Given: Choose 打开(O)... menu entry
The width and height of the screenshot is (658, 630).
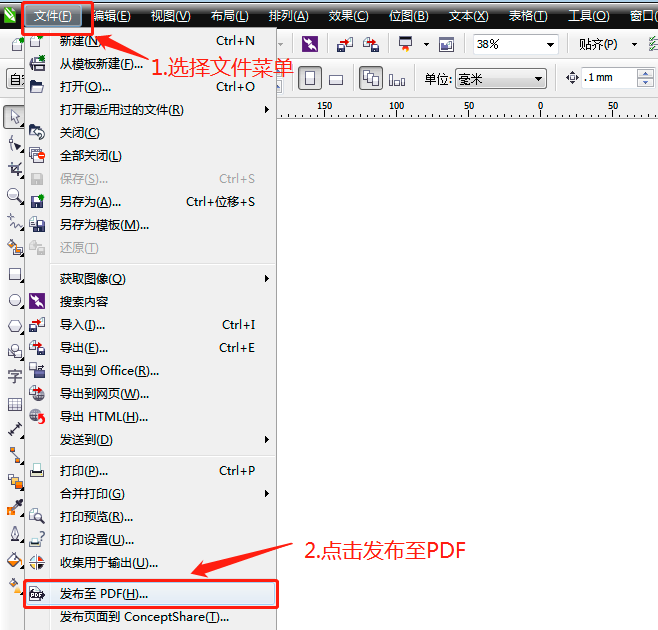Looking at the screenshot, I should 151,86.
